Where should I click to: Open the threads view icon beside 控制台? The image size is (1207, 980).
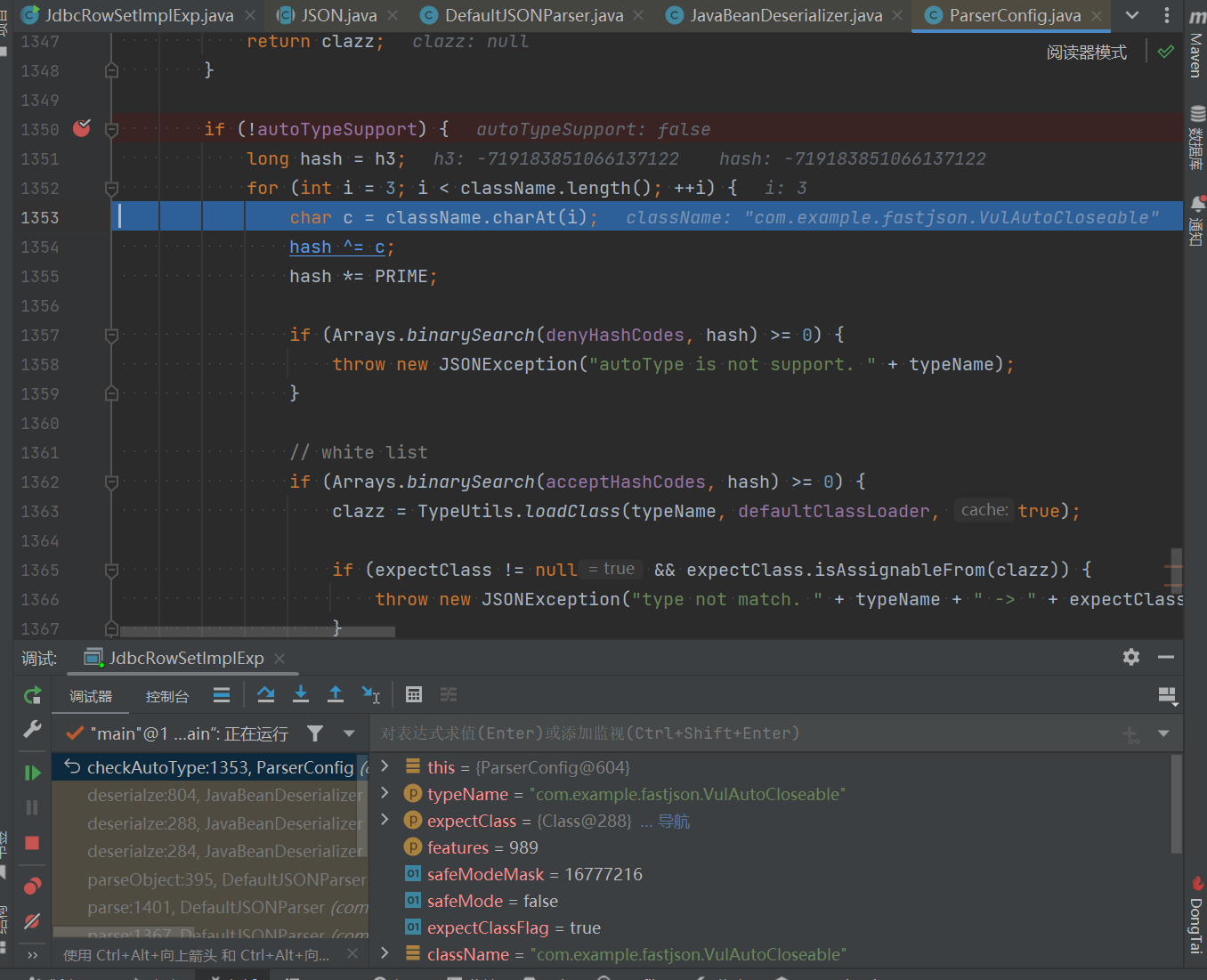[x=222, y=695]
